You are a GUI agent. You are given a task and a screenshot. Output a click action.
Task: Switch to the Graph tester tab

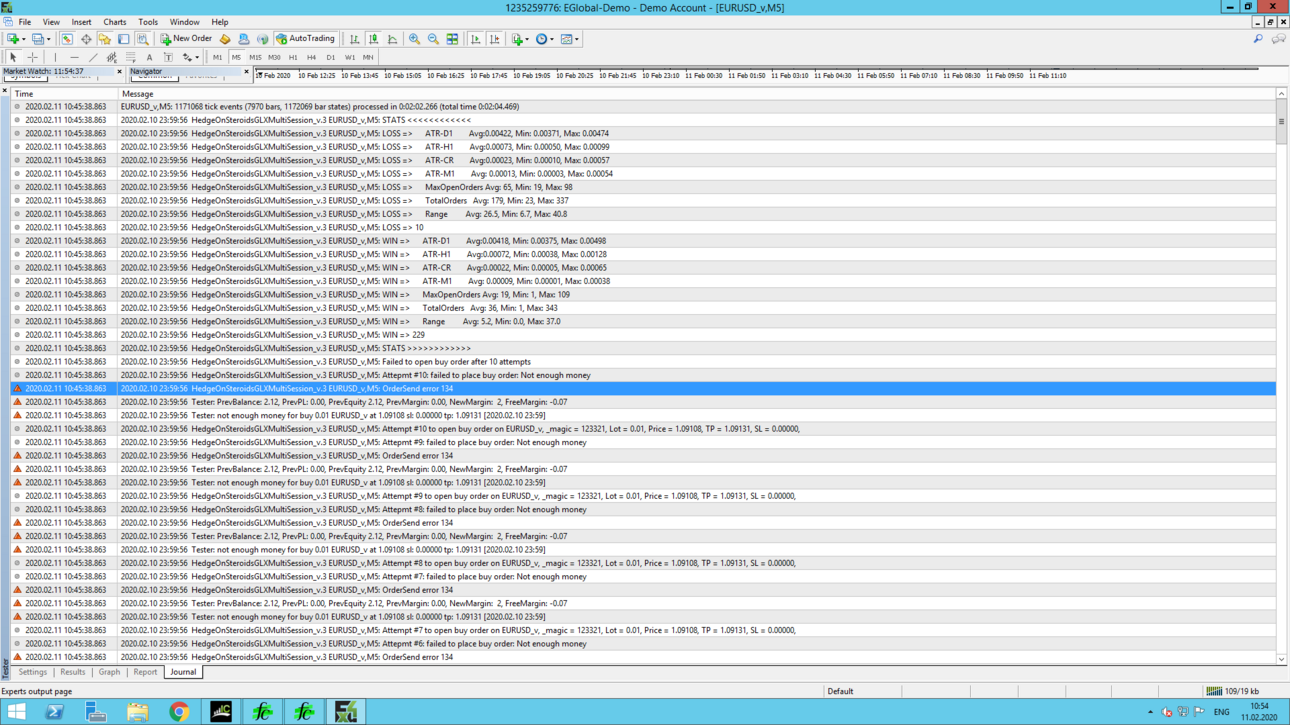[109, 672]
